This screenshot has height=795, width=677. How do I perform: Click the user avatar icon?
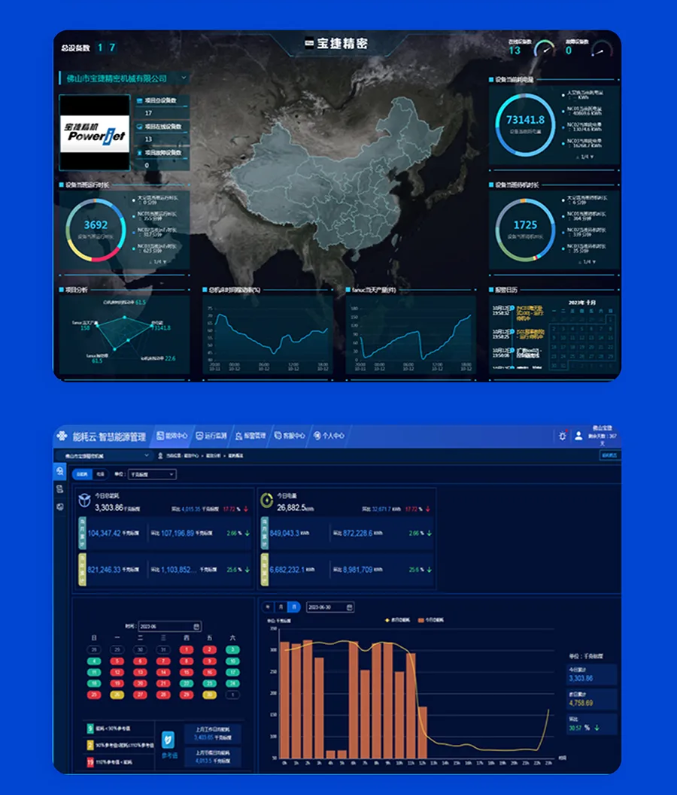pos(579,436)
